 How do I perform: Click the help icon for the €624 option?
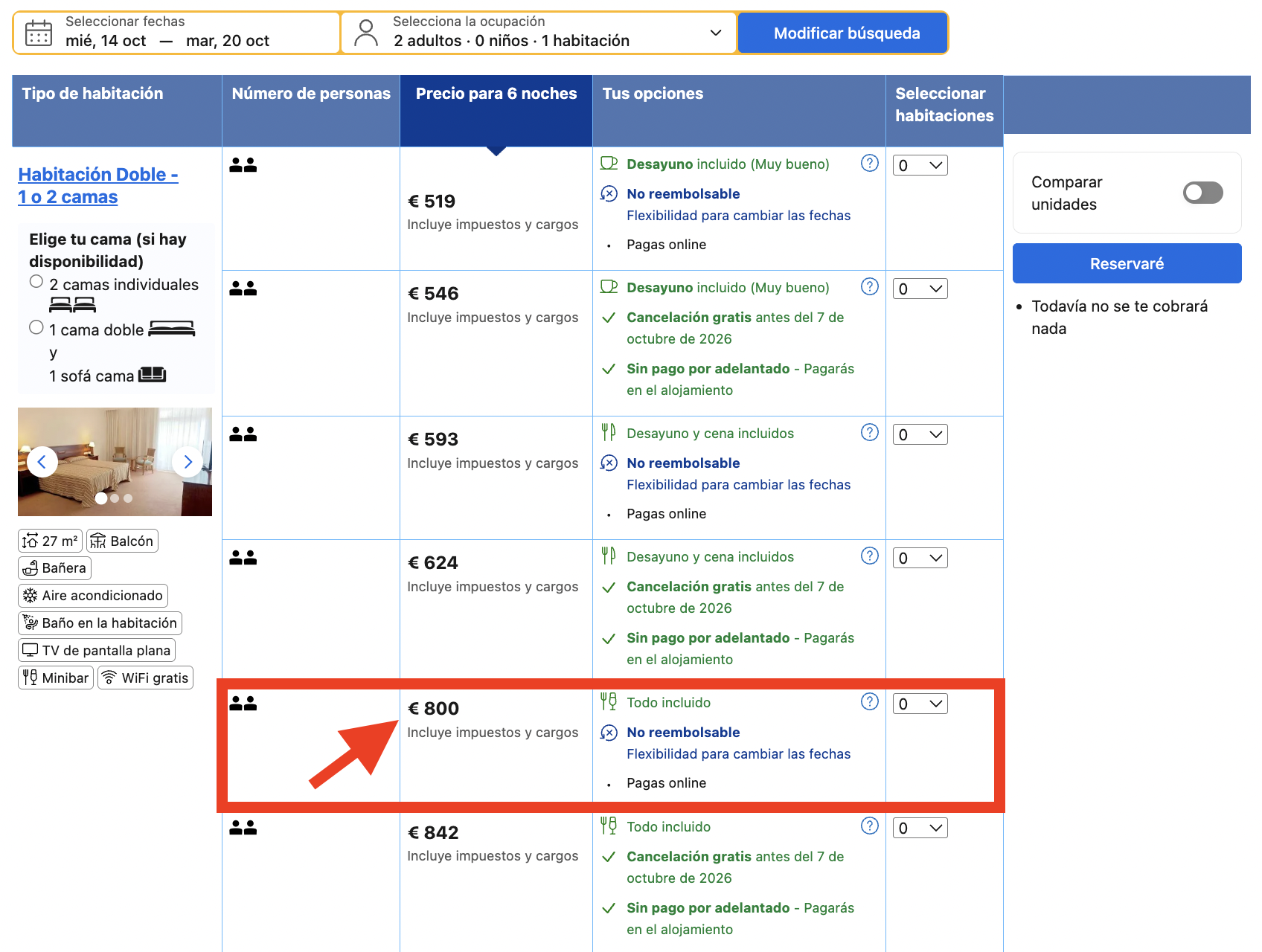click(x=869, y=556)
